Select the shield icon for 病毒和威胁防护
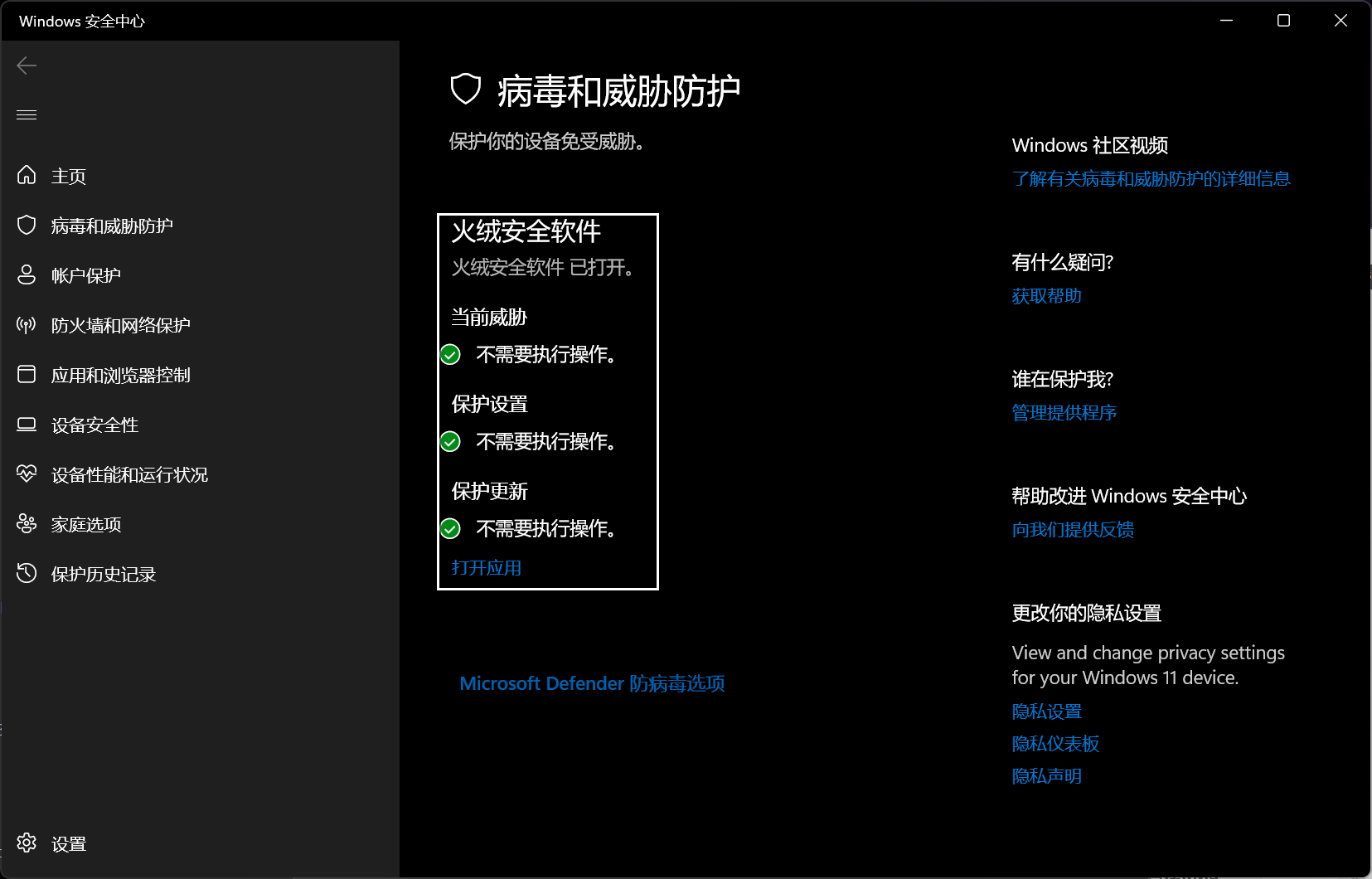 click(27, 225)
